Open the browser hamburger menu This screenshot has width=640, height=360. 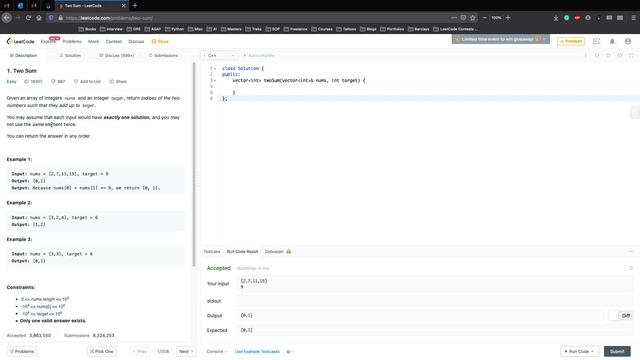633,18
